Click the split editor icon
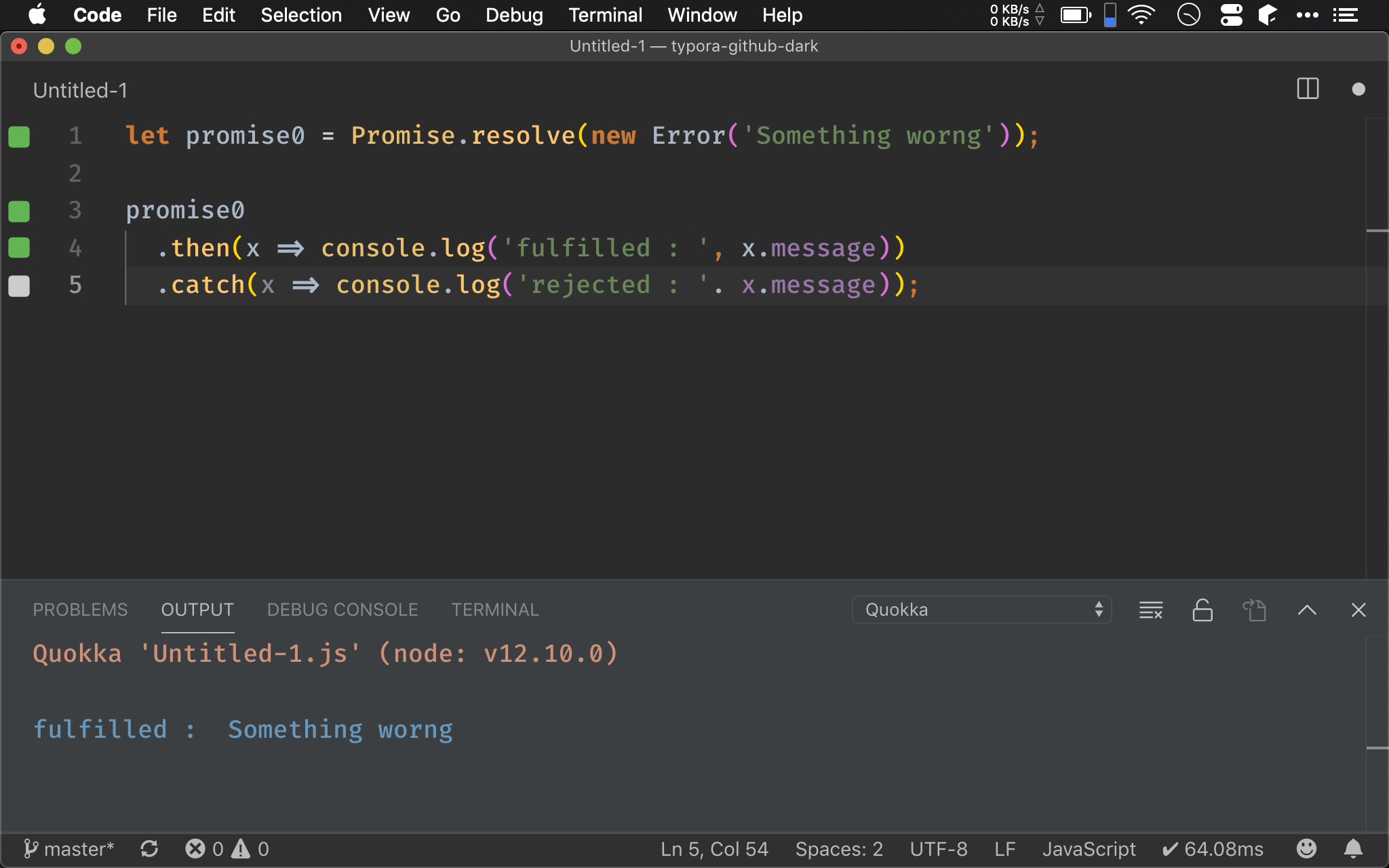1389x868 pixels. click(x=1307, y=89)
